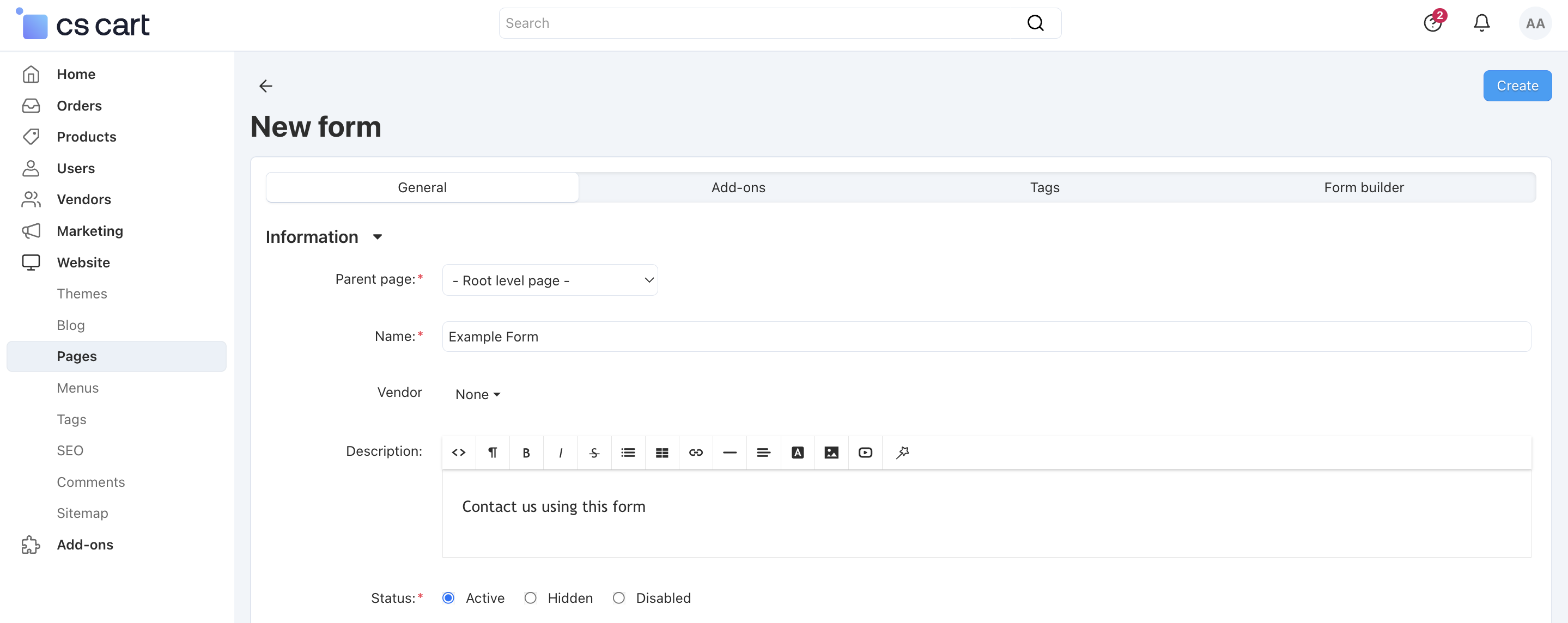This screenshot has width=1568, height=623.
Task: Click the Users person icon
Action: tap(31, 168)
